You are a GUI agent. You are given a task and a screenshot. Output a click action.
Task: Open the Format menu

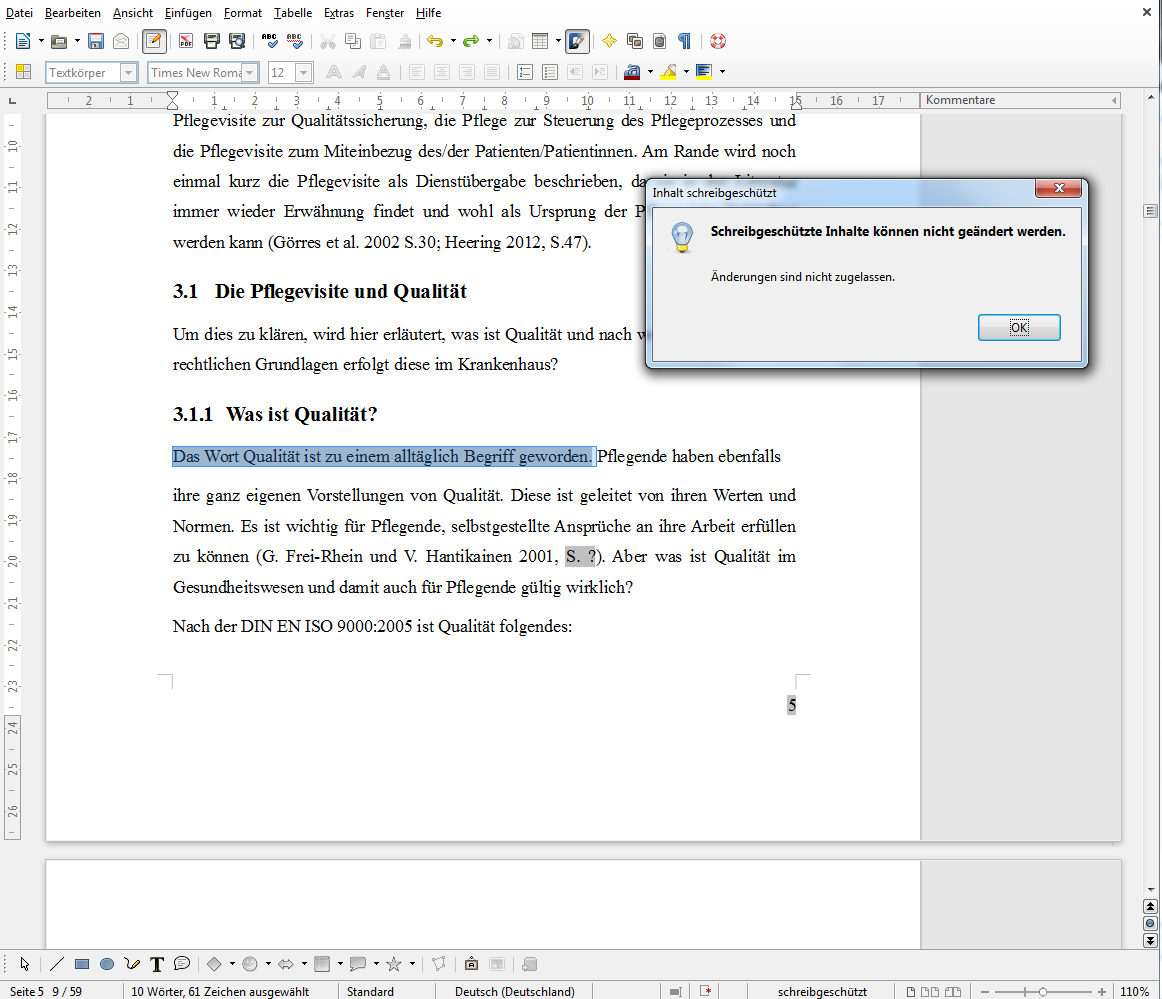click(242, 13)
